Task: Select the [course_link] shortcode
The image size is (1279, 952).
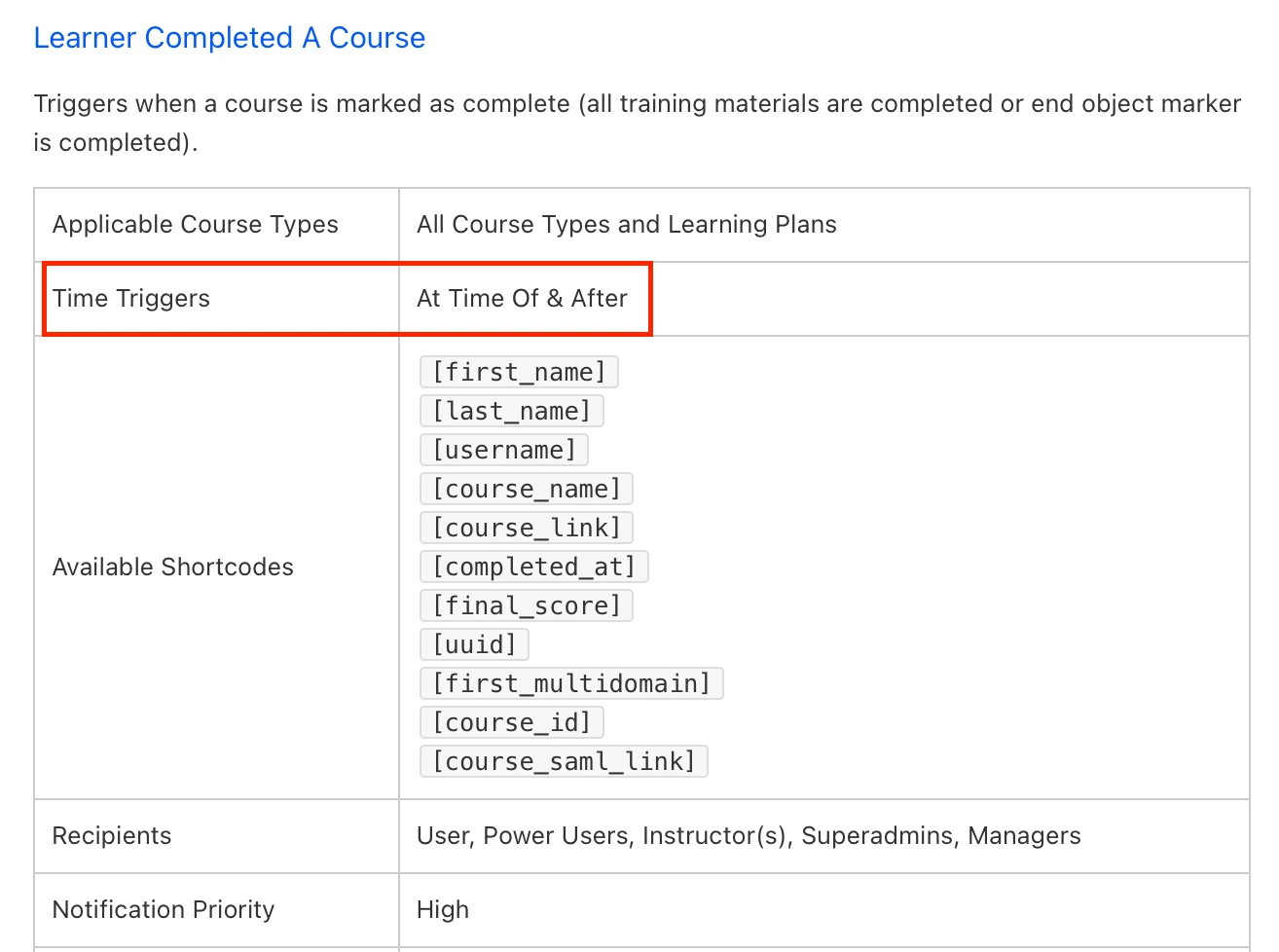Action: (x=526, y=528)
